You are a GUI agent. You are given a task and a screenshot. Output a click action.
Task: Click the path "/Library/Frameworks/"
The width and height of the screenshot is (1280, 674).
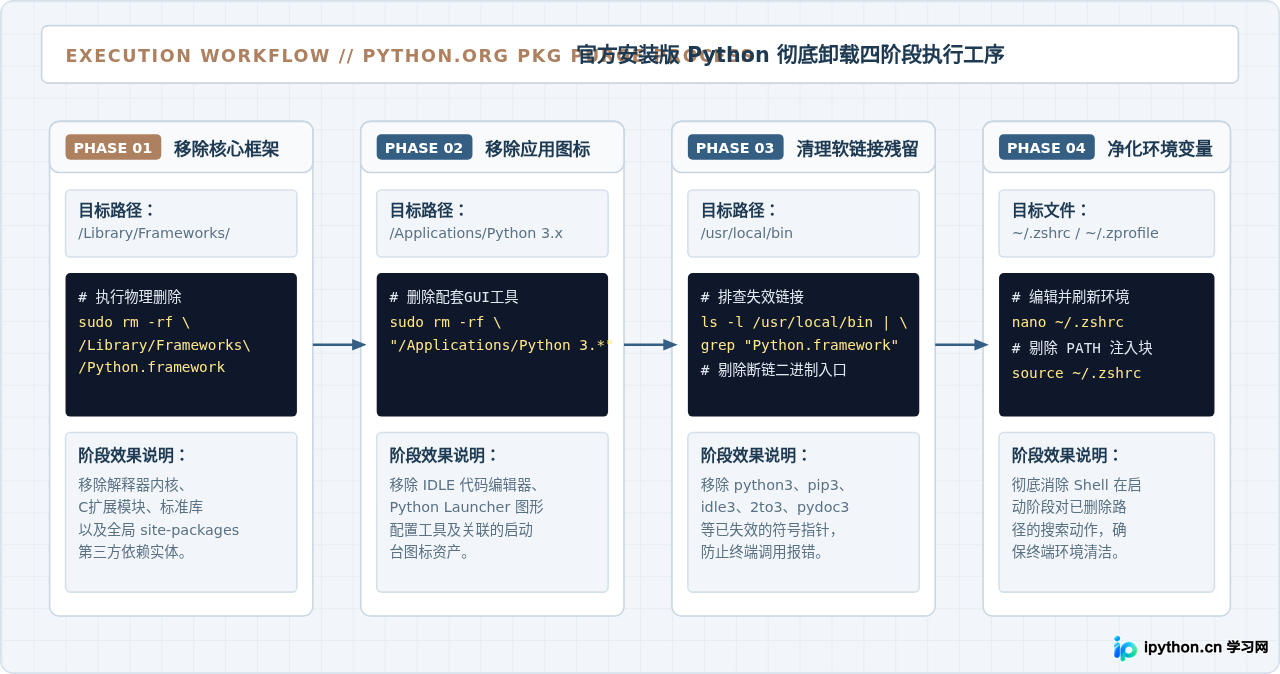coord(154,233)
